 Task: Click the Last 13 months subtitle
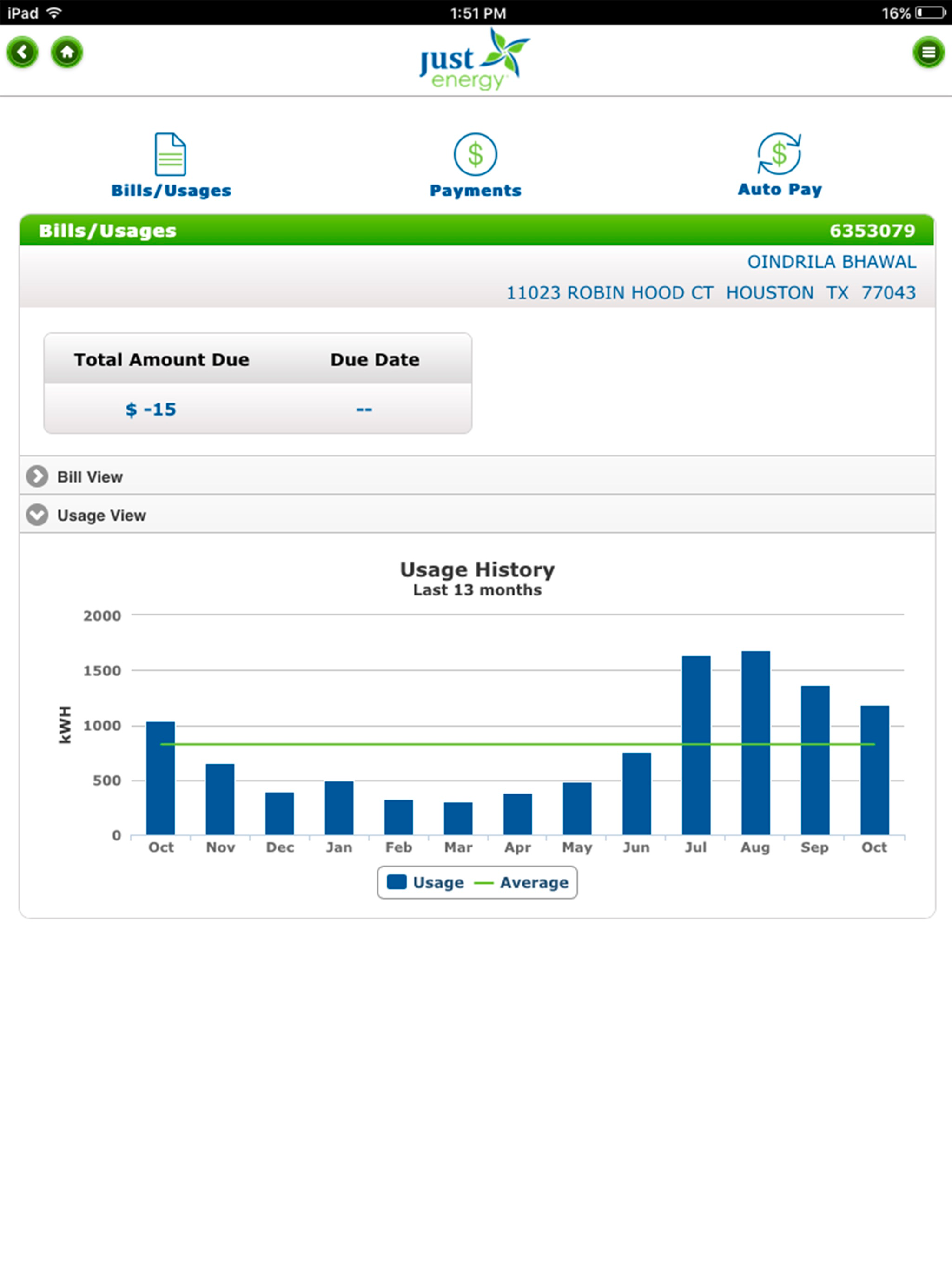point(477,590)
